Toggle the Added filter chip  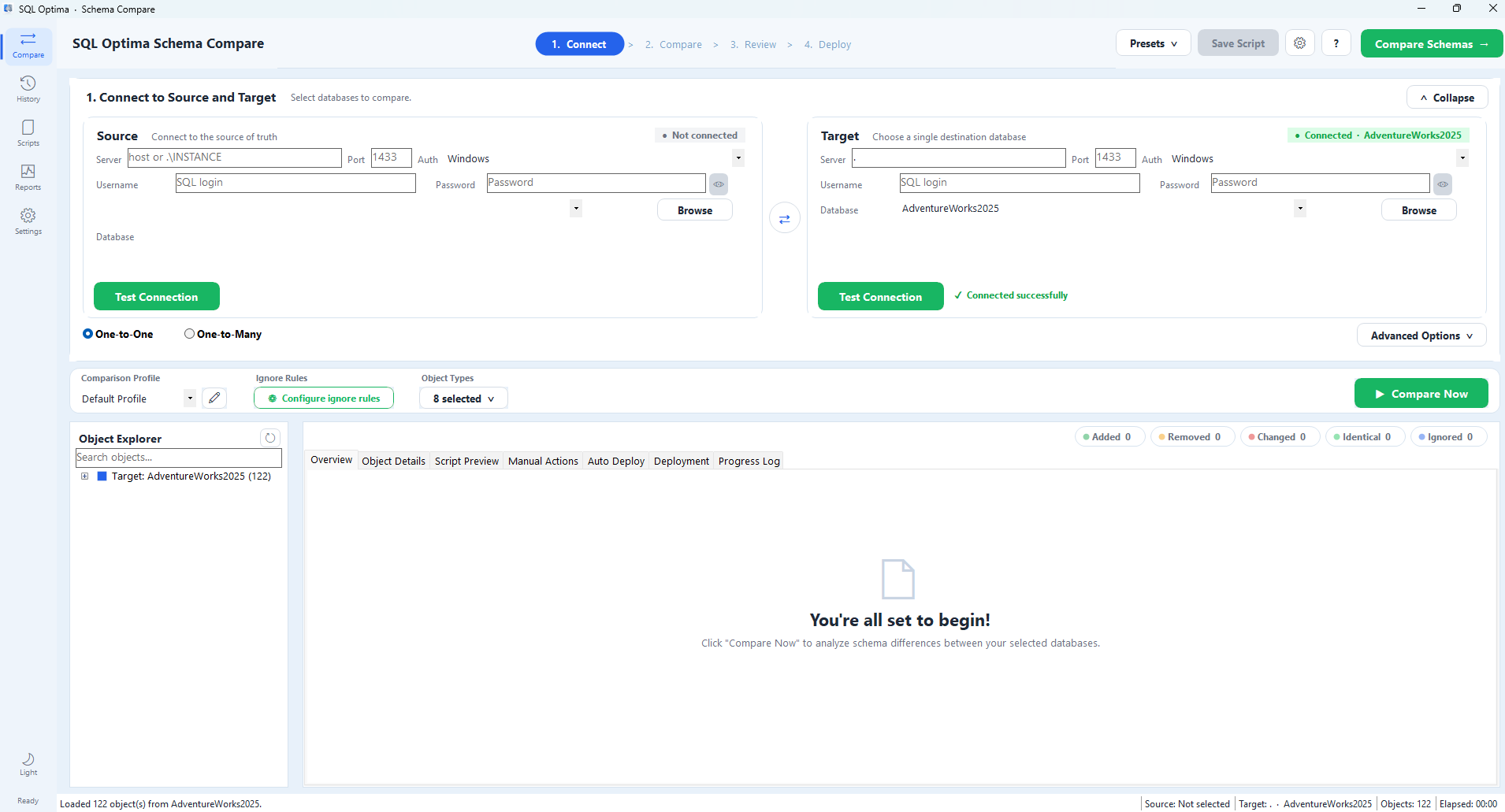[x=1109, y=437]
